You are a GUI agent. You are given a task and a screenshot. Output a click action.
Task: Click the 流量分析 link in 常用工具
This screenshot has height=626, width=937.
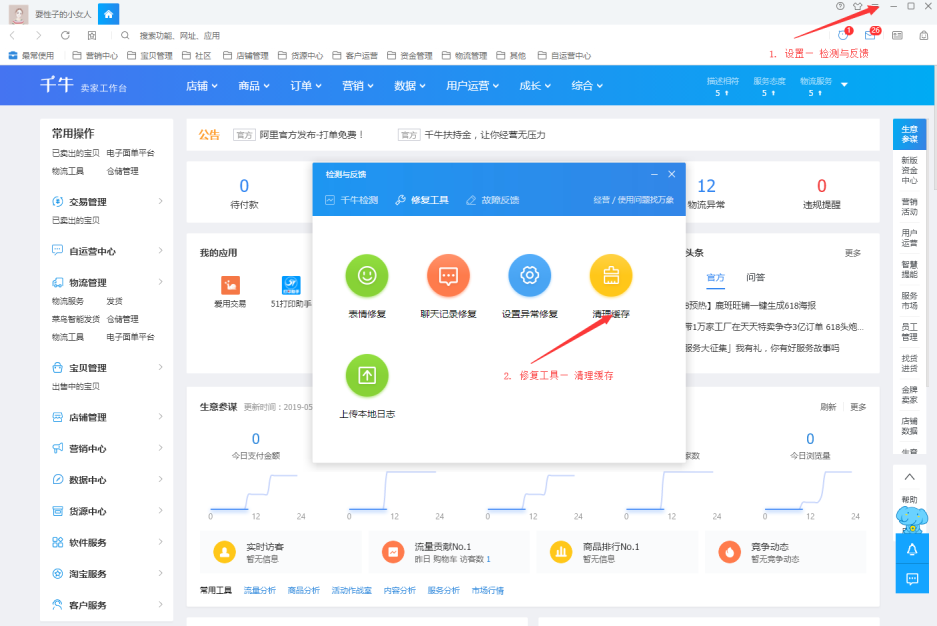pos(260,591)
